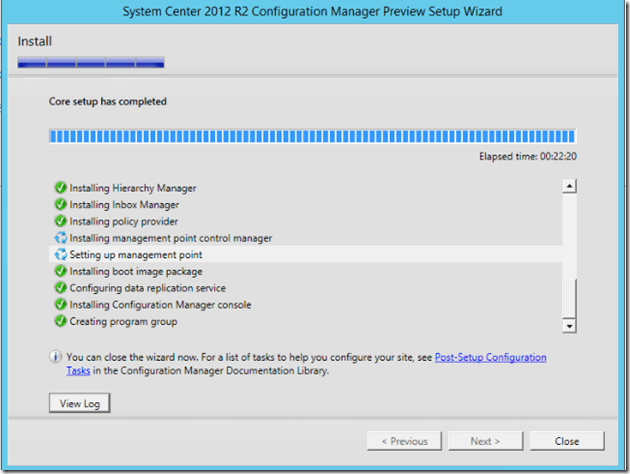Click green check icon beside Installing Inbox Manager
630x474 pixels.
(x=60, y=205)
